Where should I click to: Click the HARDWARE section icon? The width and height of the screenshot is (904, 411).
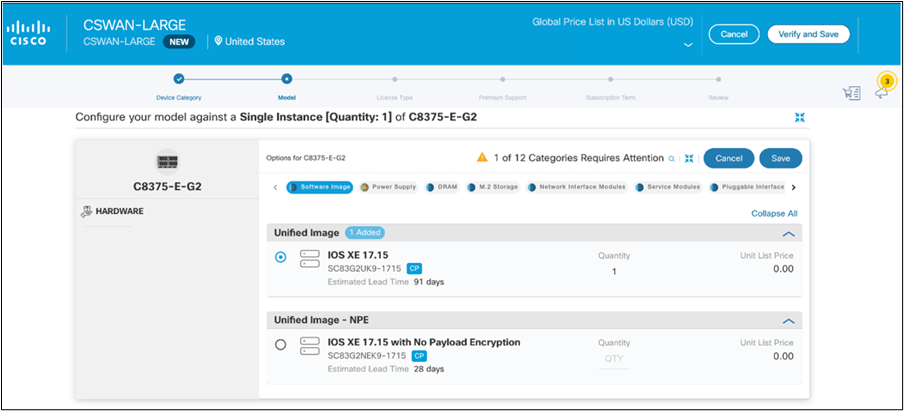86,212
